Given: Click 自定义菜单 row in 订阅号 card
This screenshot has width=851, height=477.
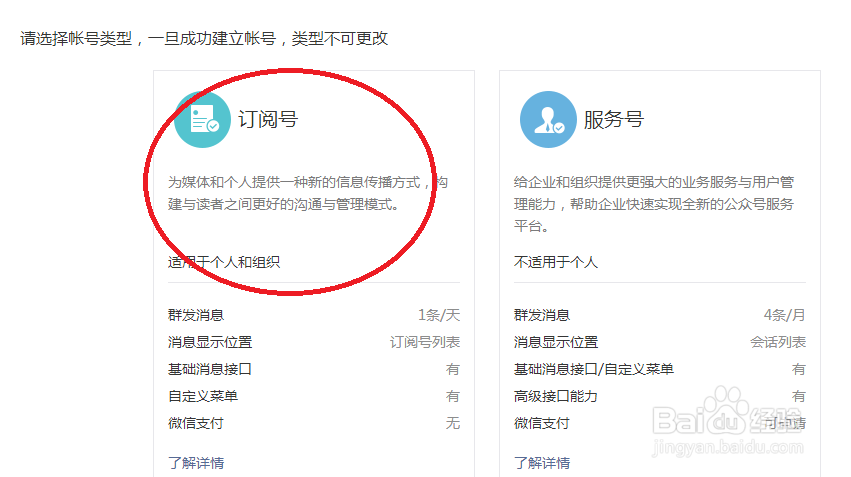Looking at the screenshot, I should pos(314,396).
